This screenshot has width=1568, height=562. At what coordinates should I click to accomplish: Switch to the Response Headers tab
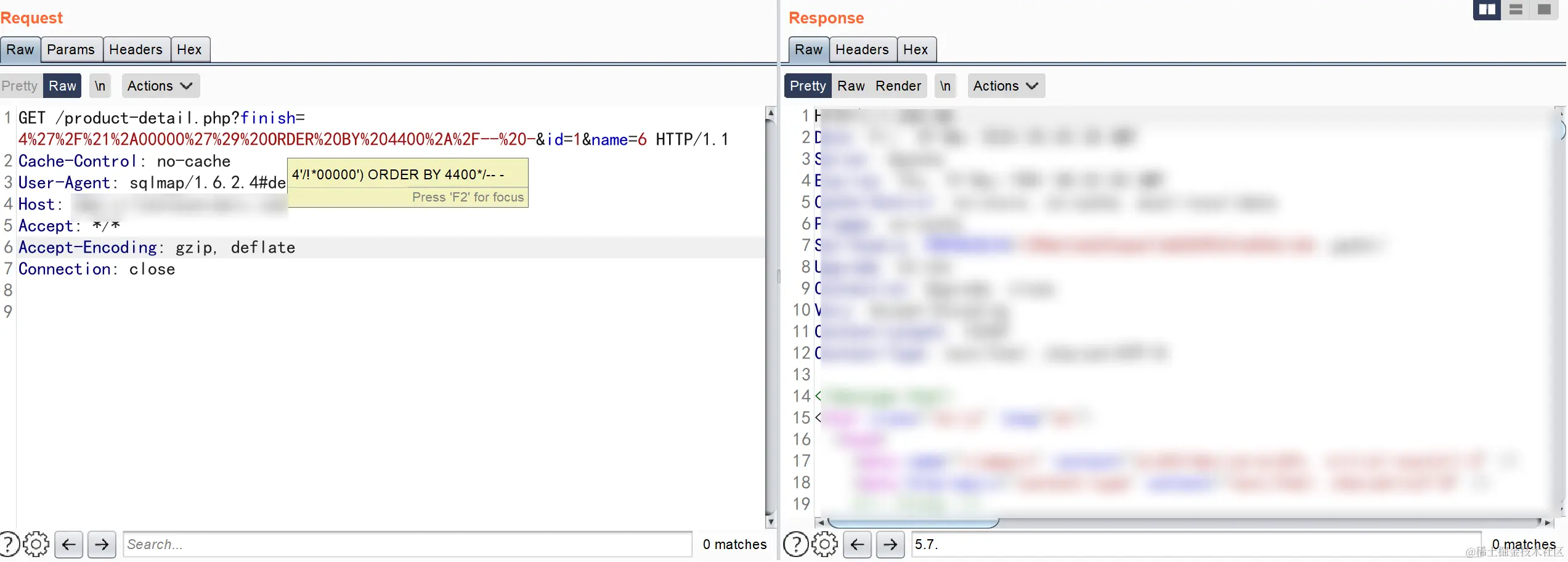[862, 49]
